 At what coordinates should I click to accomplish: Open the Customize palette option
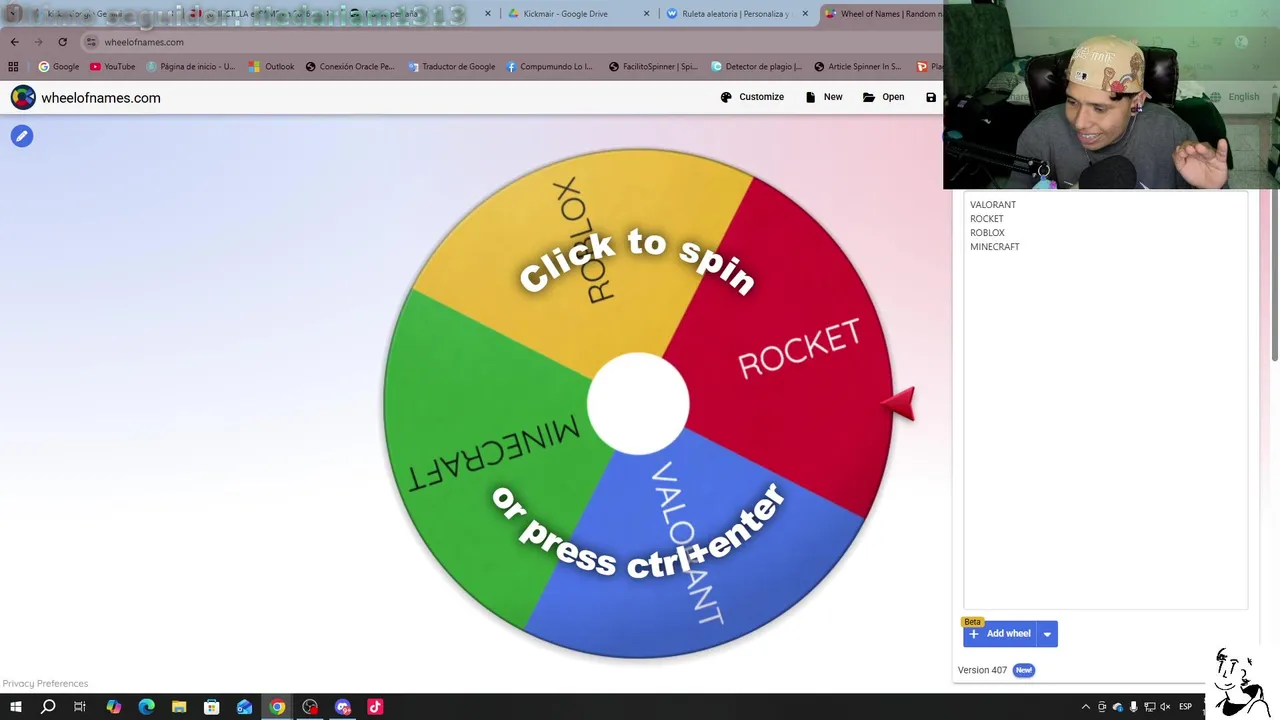tap(752, 97)
